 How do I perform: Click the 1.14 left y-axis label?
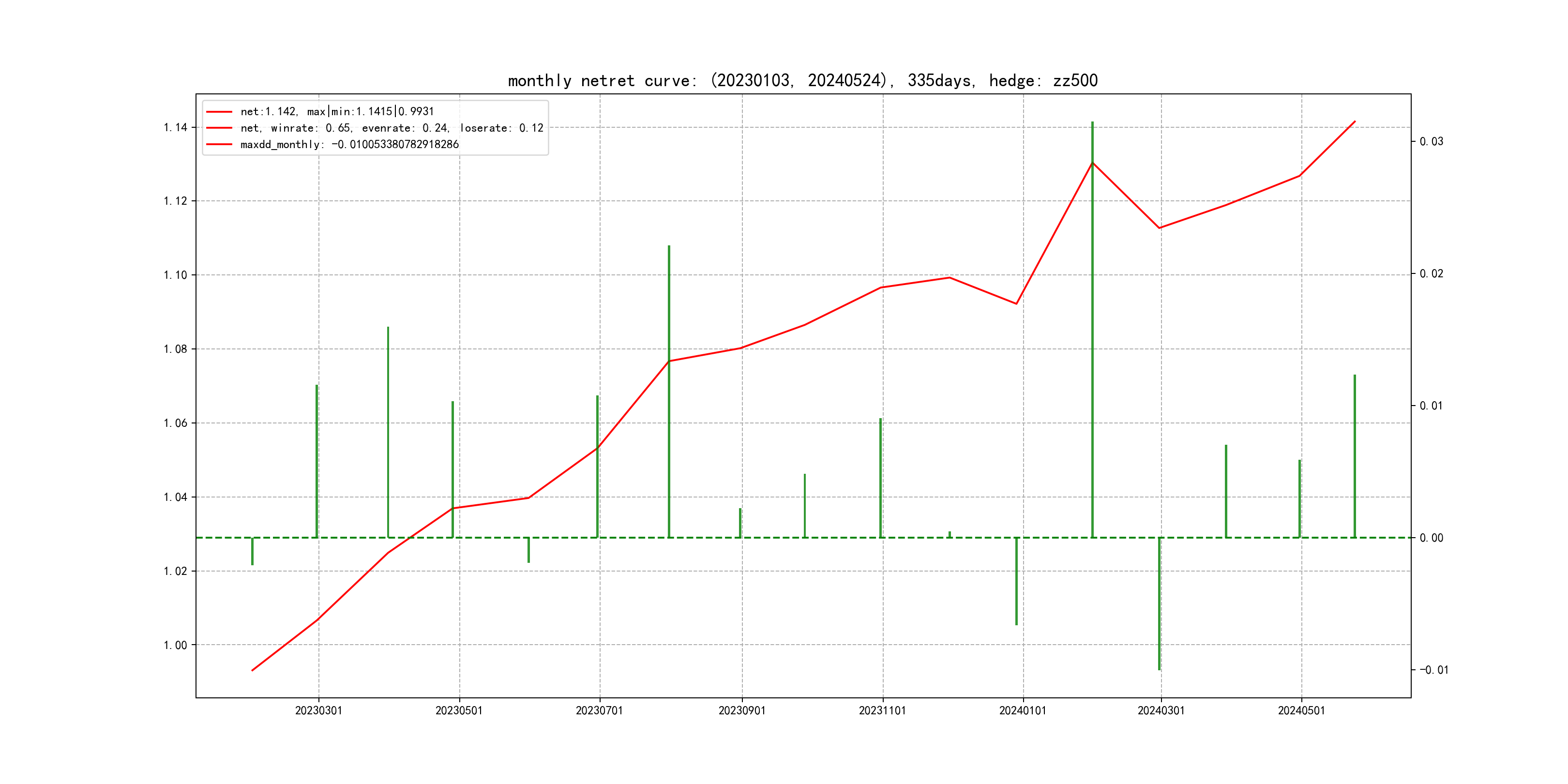(x=175, y=127)
